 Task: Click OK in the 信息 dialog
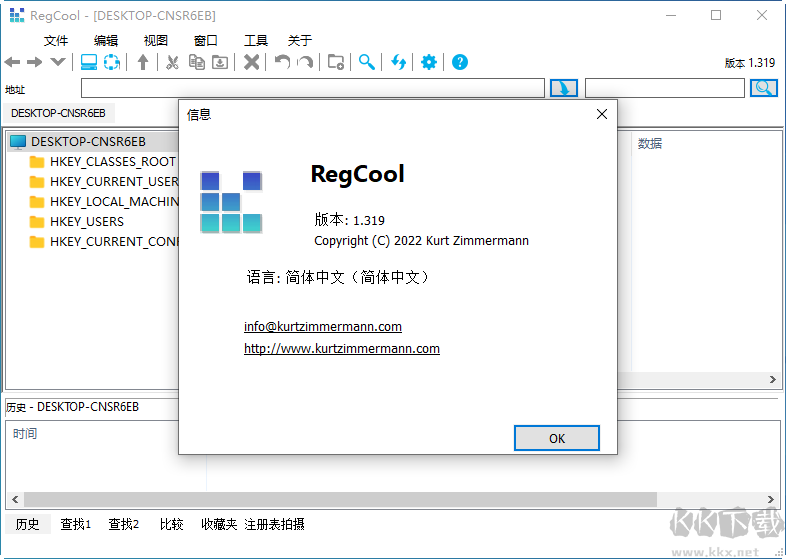click(x=557, y=438)
